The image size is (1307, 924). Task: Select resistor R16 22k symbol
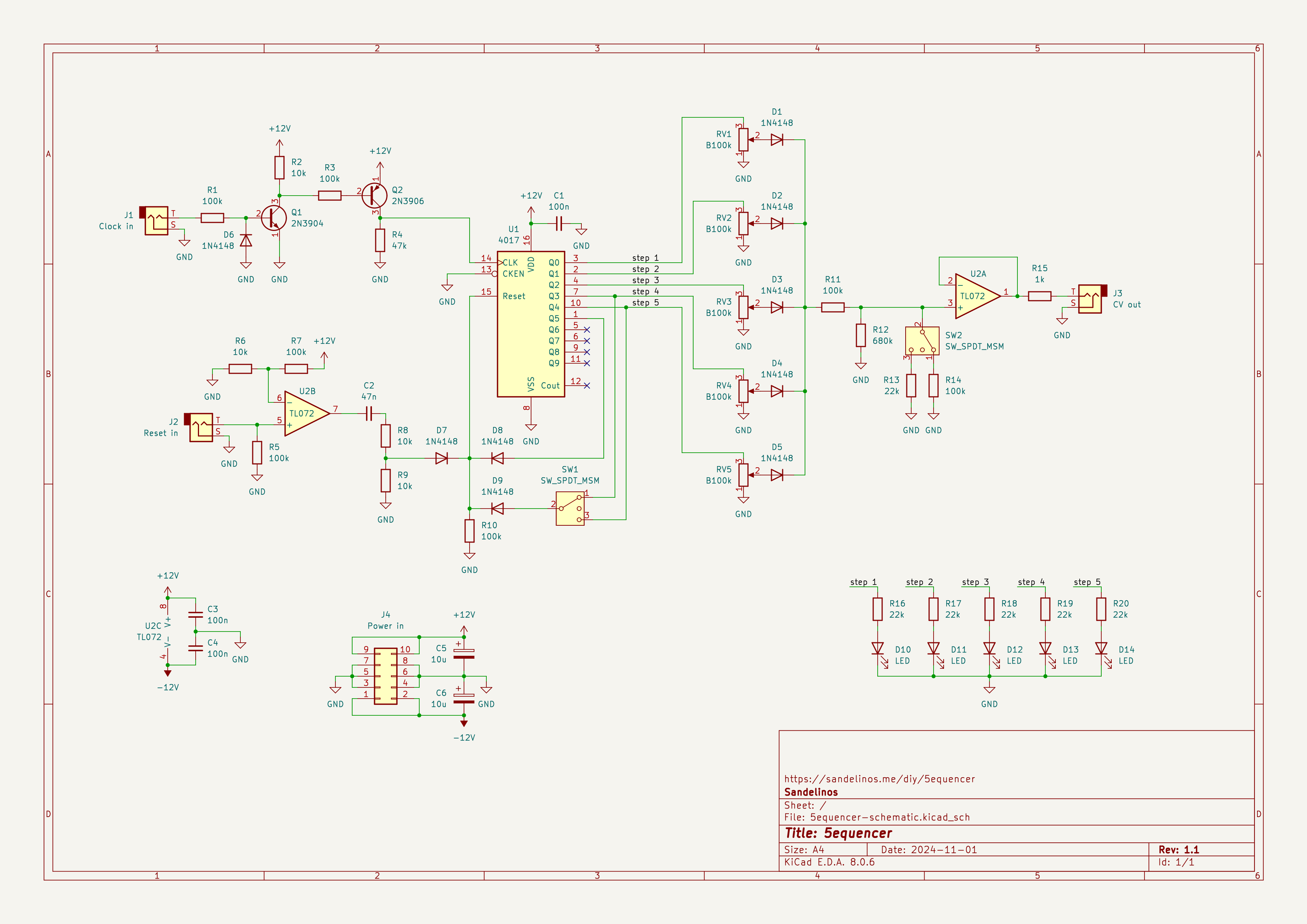coord(878,609)
